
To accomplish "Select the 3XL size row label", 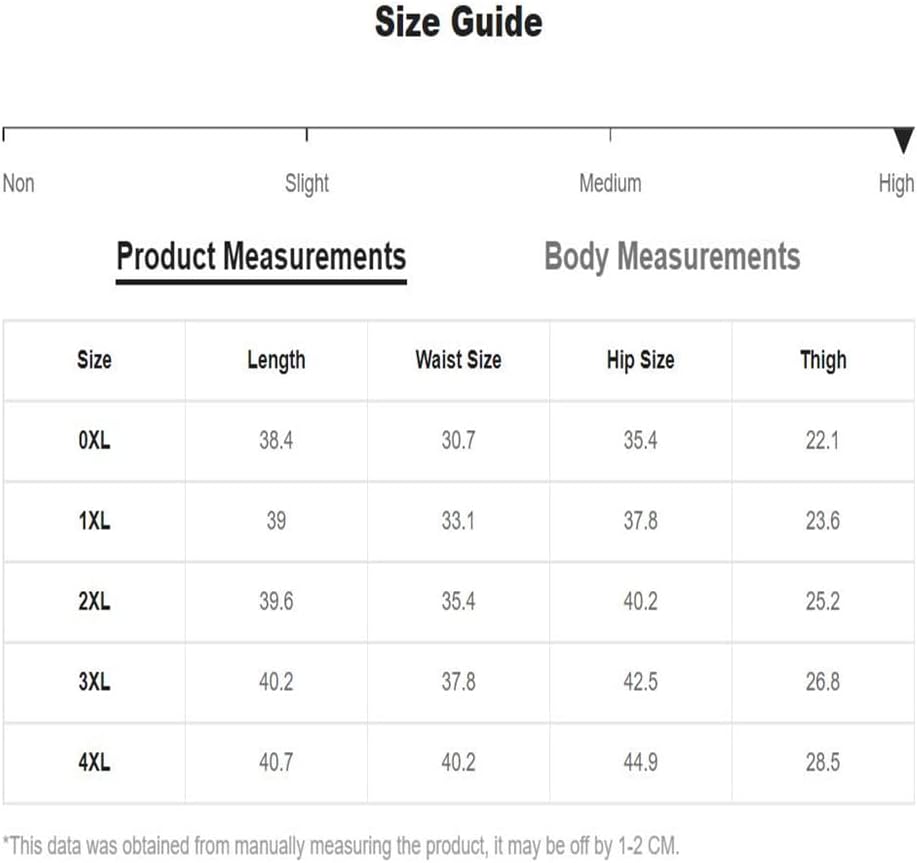I will tap(94, 682).
